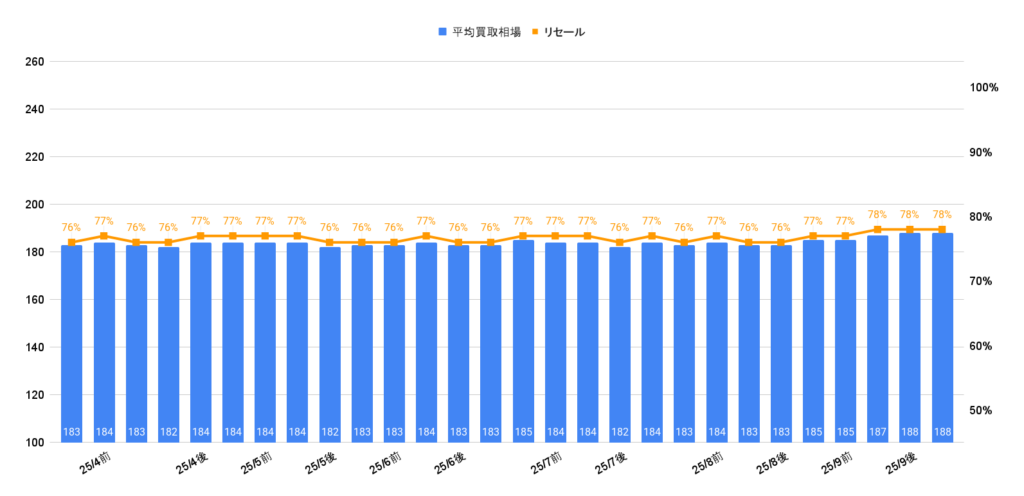The image size is (1024, 496).
Task: Click the leftmost bar labeled 183
Action: click(x=72, y=340)
